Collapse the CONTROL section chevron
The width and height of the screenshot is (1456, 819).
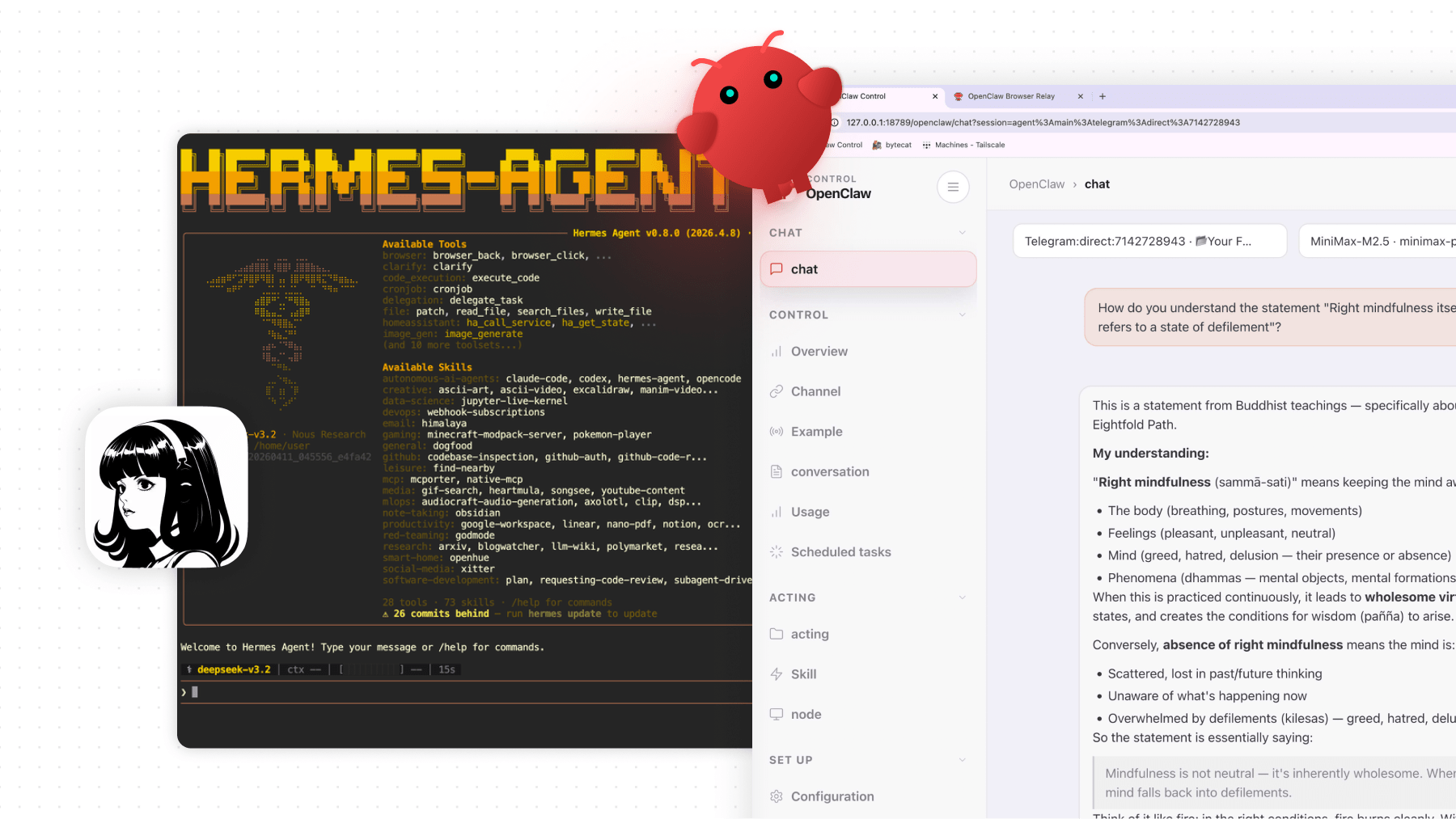[x=963, y=315]
